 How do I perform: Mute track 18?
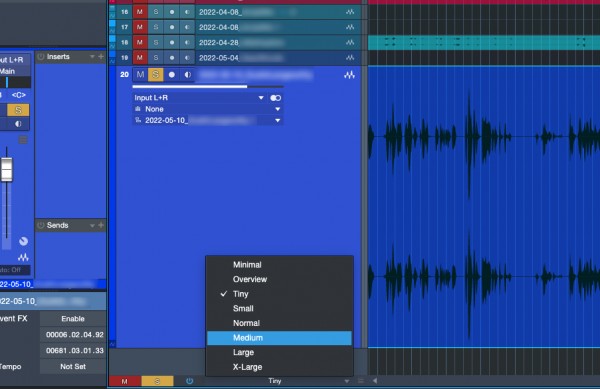(140, 42)
